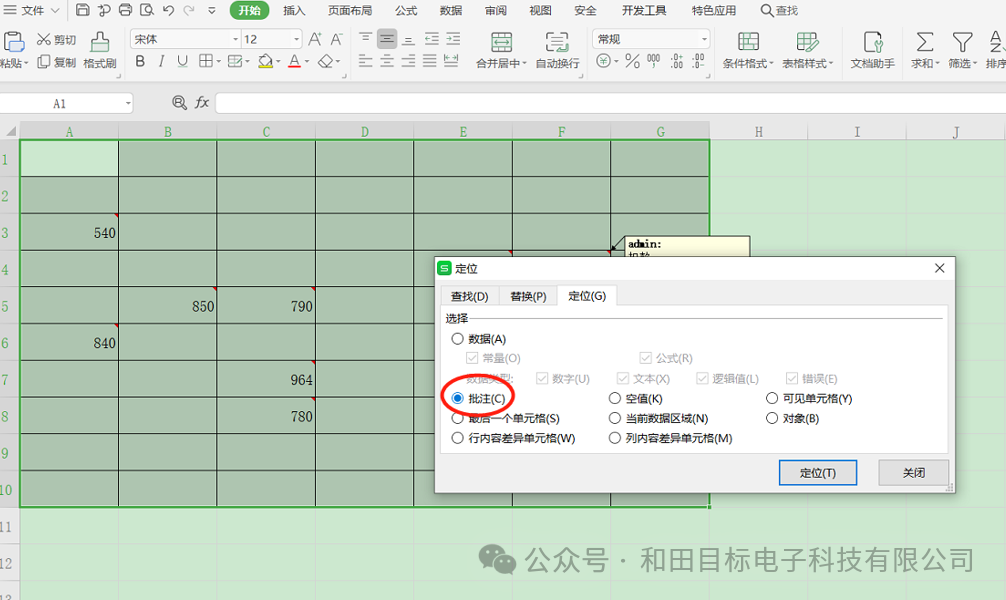Select the 列内容差异单元格(M) radio option
Screen dimensions: 1006x600
tap(615, 438)
